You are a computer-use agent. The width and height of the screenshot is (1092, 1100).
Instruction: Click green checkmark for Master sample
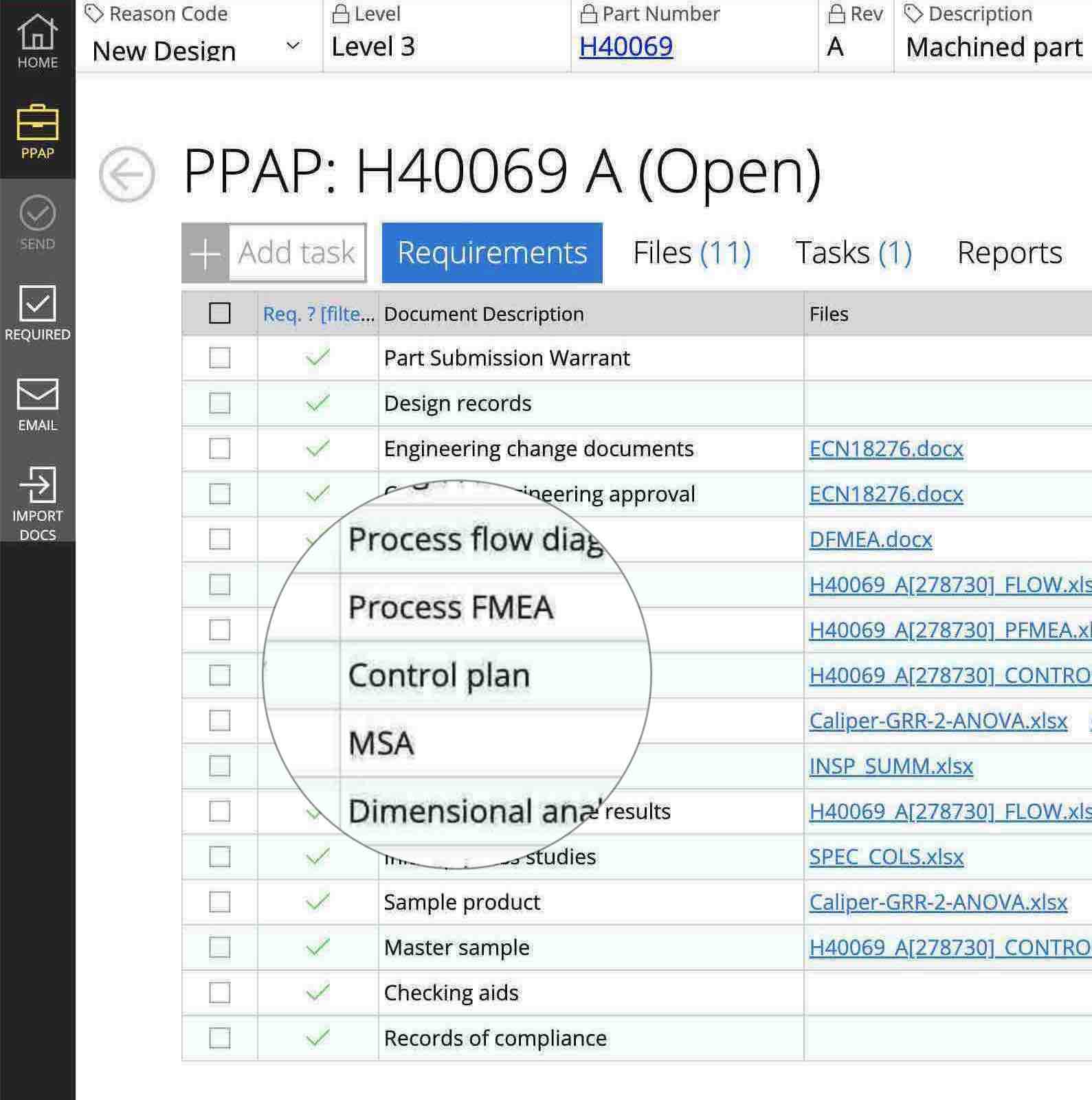pyautogui.click(x=317, y=947)
